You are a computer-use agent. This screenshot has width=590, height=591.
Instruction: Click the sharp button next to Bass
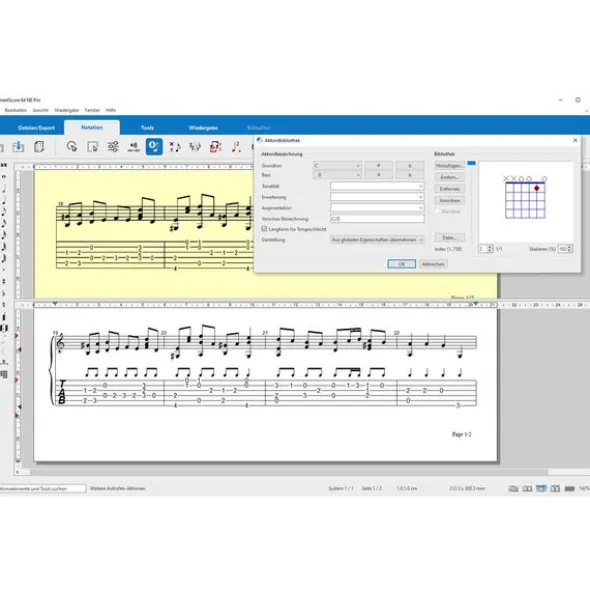pyautogui.click(x=379, y=175)
